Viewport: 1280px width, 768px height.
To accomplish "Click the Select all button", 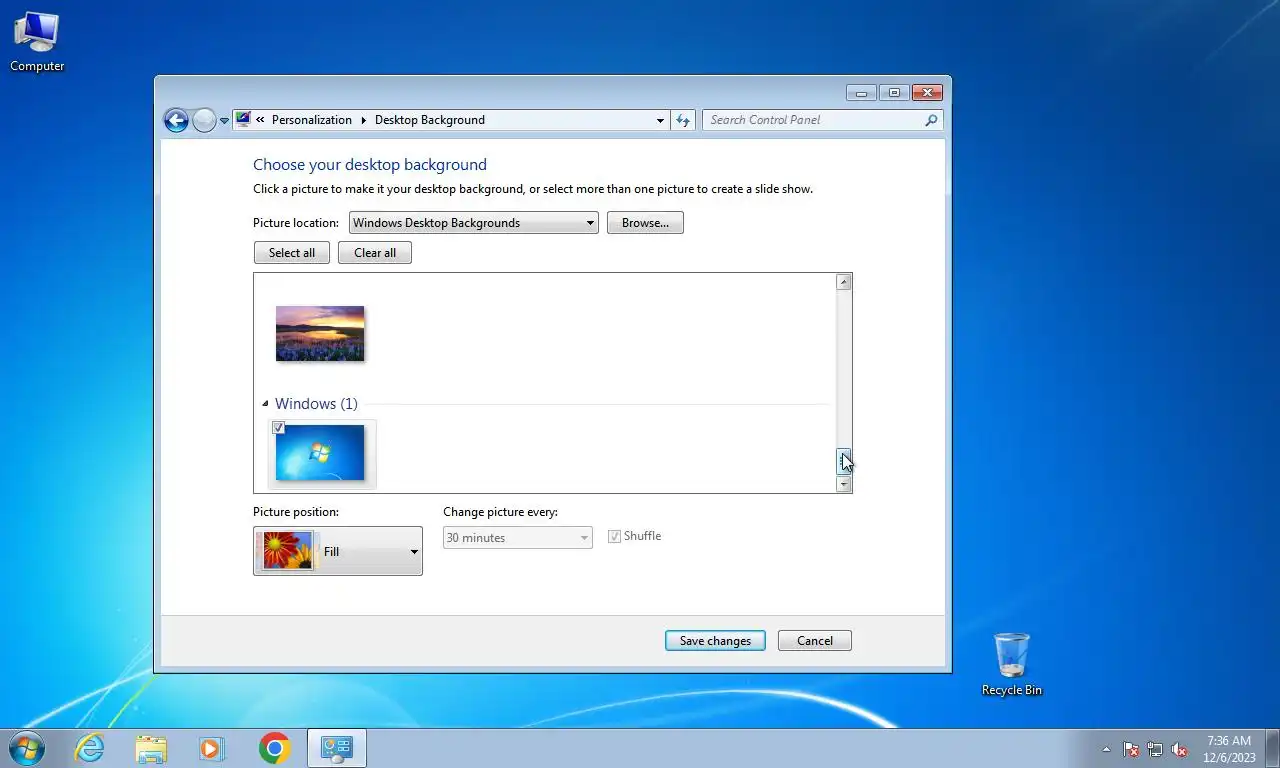I will [292, 253].
